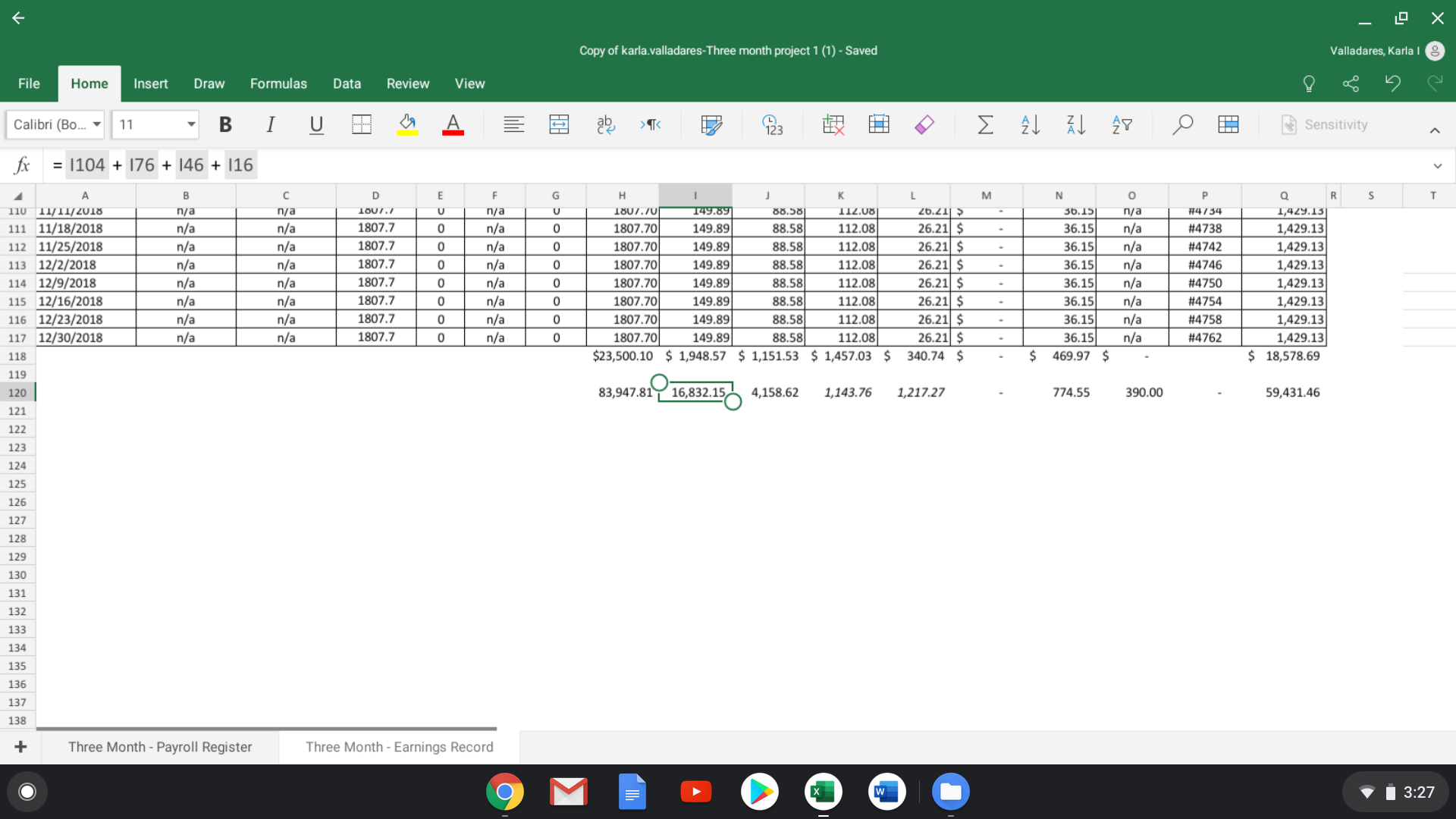Undo the last action
The width and height of the screenshot is (1456, 819).
click(1393, 83)
